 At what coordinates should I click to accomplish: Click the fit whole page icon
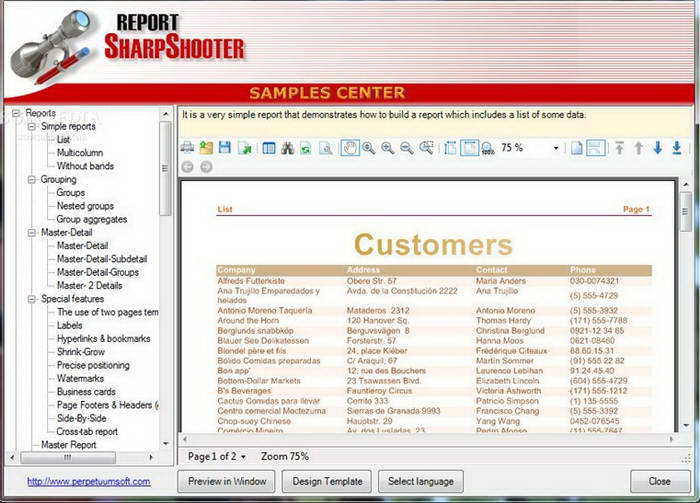click(450, 148)
